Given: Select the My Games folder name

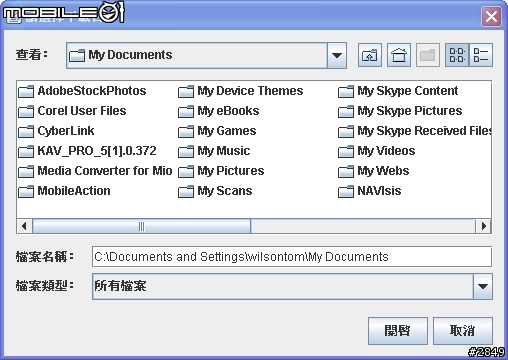Looking at the screenshot, I should pos(227,131).
